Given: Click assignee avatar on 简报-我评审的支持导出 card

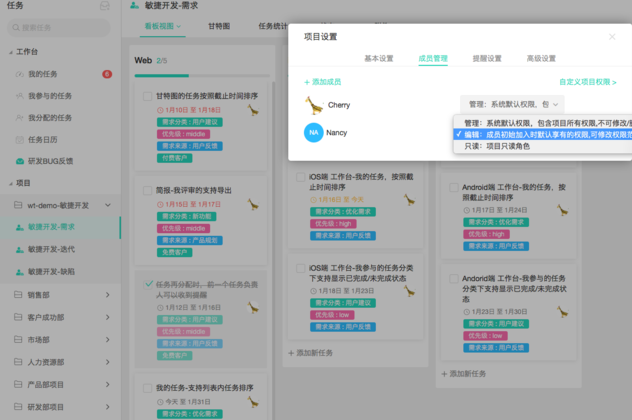Looking at the screenshot, I should (x=253, y=204).
